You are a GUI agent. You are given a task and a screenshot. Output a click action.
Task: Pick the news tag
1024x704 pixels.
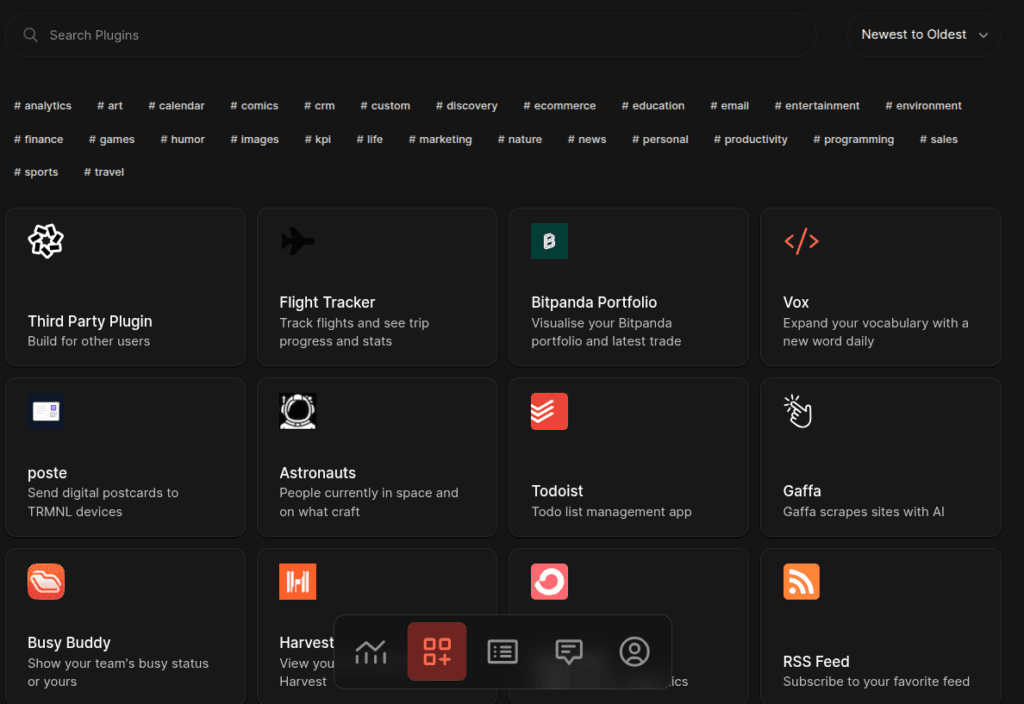(587, 139)
